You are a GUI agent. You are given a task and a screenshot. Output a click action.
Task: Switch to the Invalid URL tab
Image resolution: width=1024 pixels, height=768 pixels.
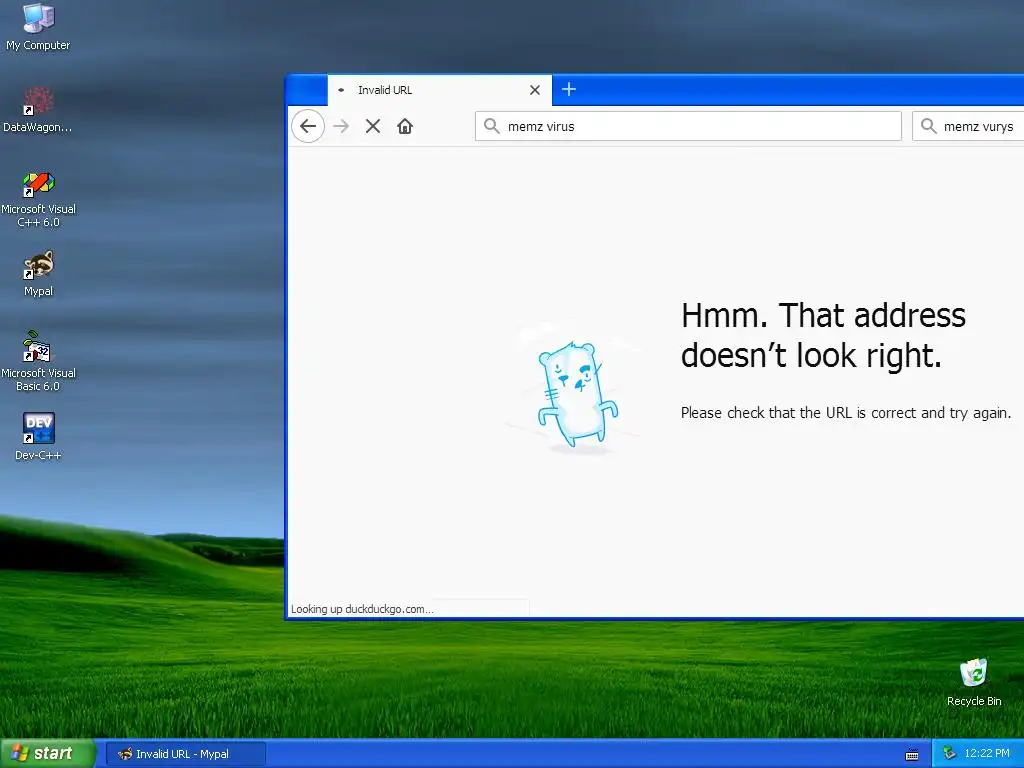pyautogui.click(x=440, y=90)
